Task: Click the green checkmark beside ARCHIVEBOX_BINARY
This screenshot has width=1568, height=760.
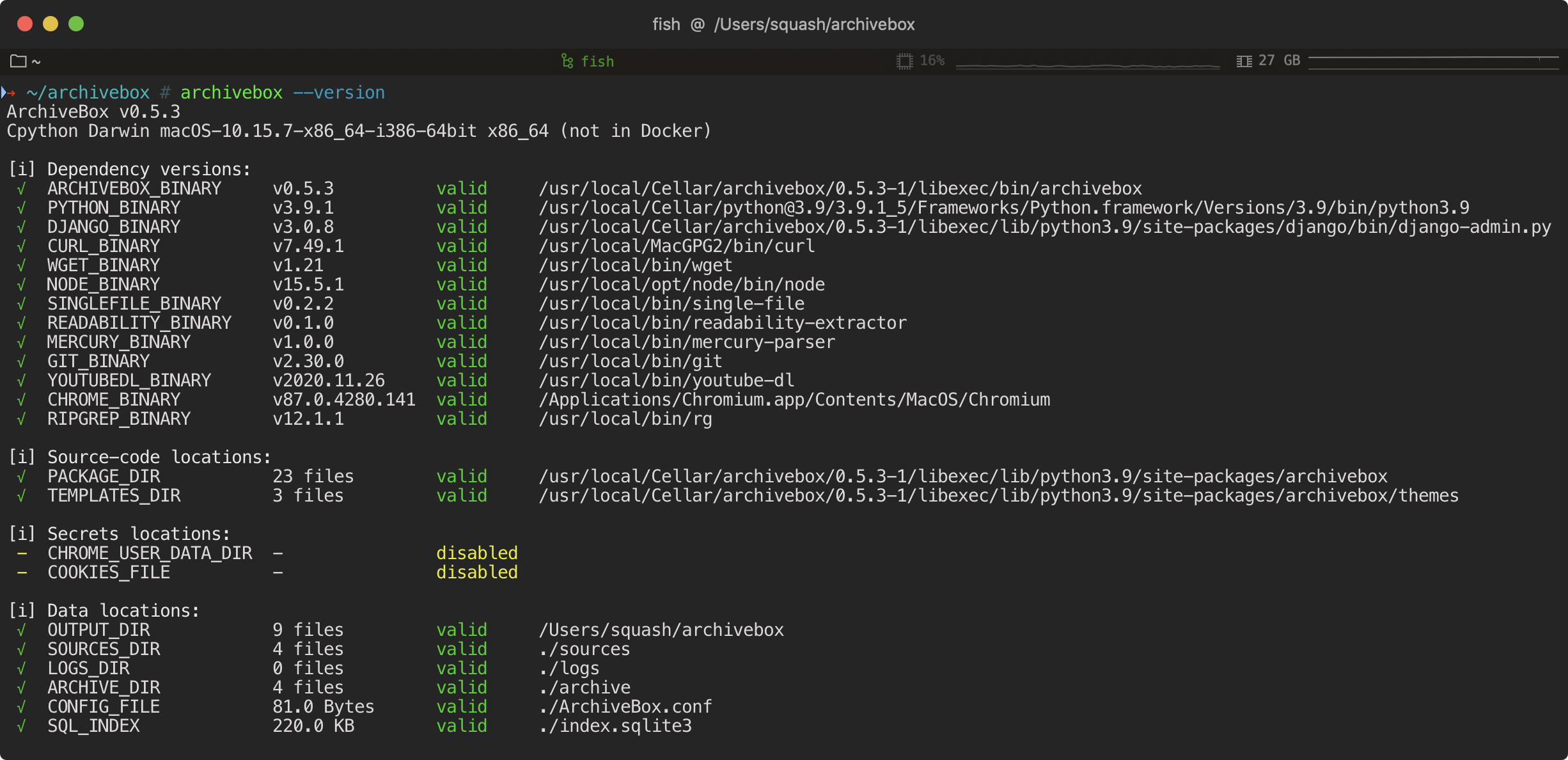Action: click(22, 189)
